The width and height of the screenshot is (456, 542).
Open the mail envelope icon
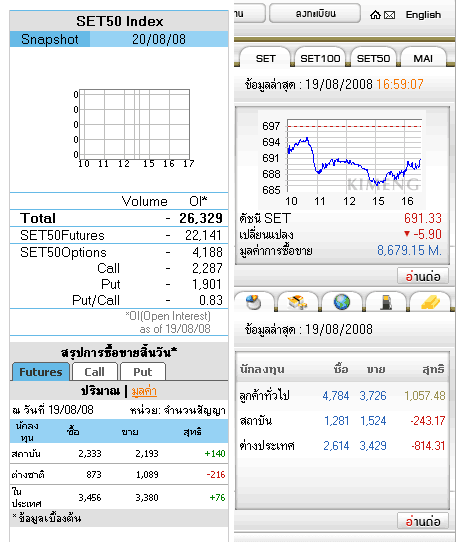[x=390, y=15]
